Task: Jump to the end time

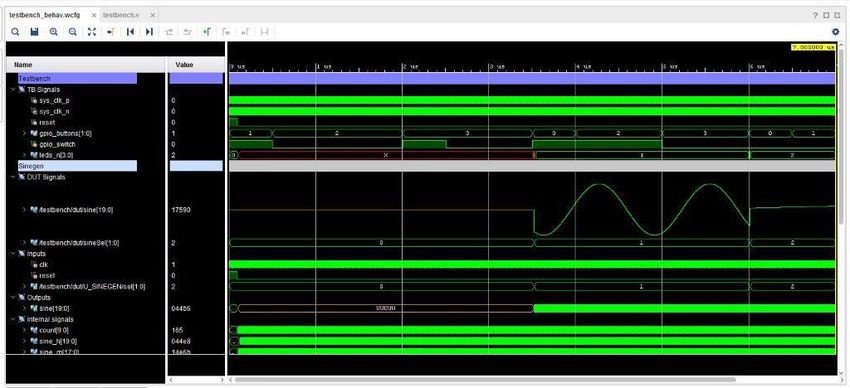Action: (x=149, y=32)
